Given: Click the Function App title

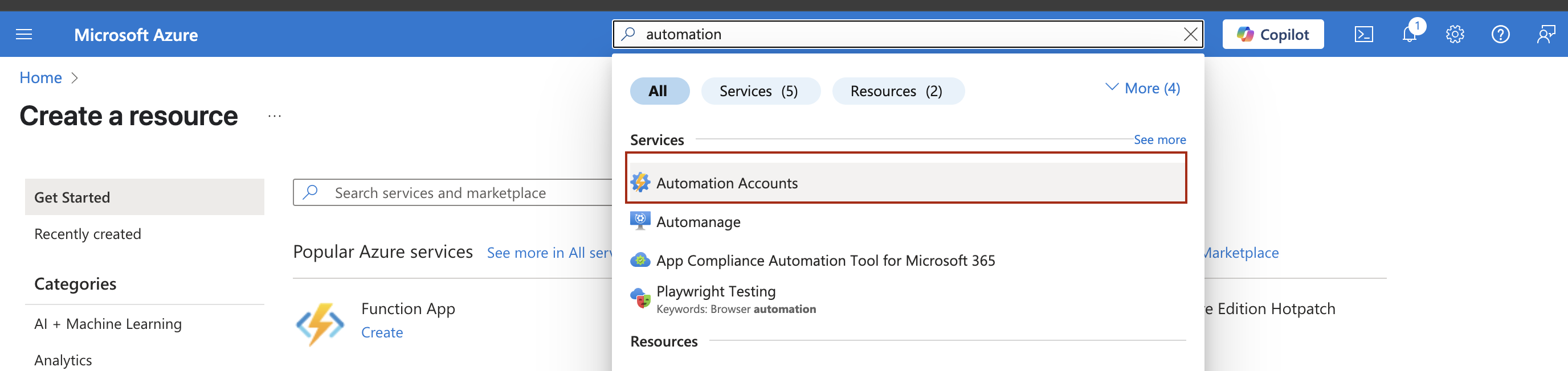Looking at the screenshot, I should 408,309.
